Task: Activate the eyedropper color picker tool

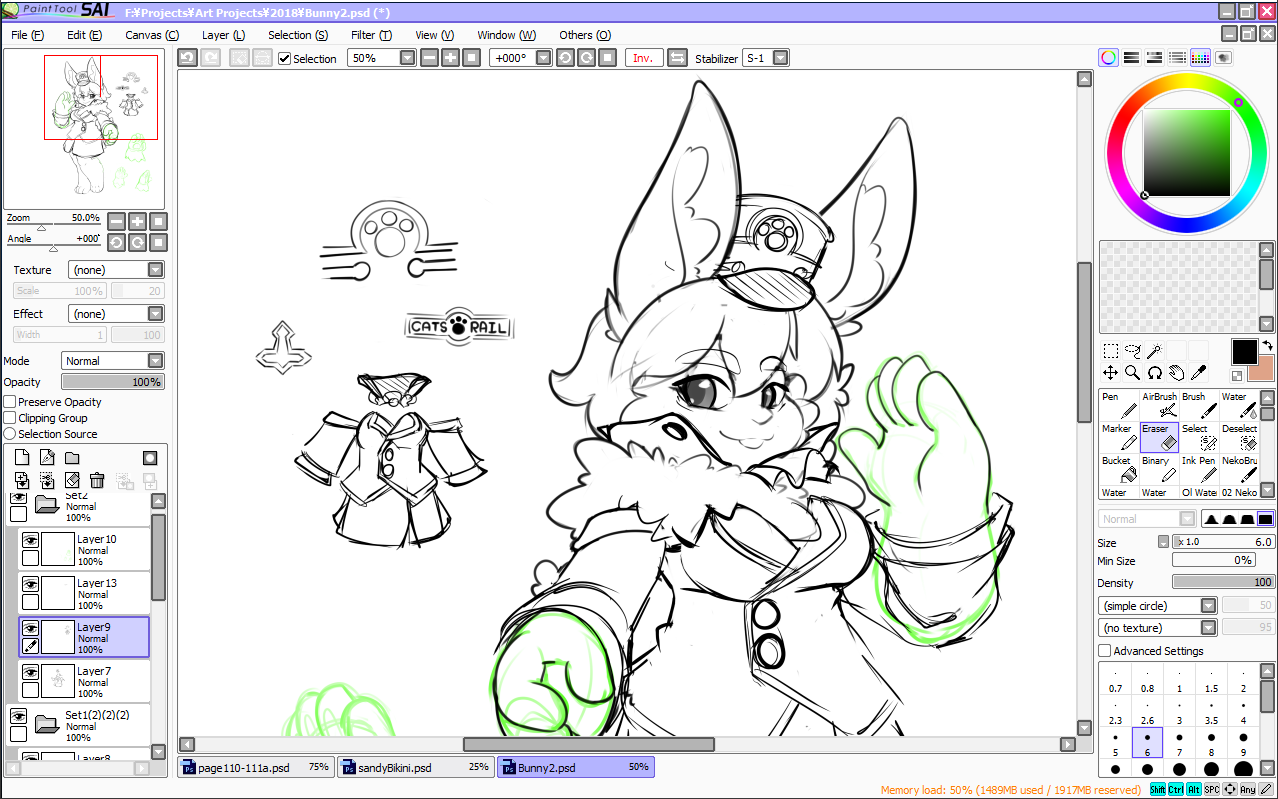Action: [x=1198, y=373]
